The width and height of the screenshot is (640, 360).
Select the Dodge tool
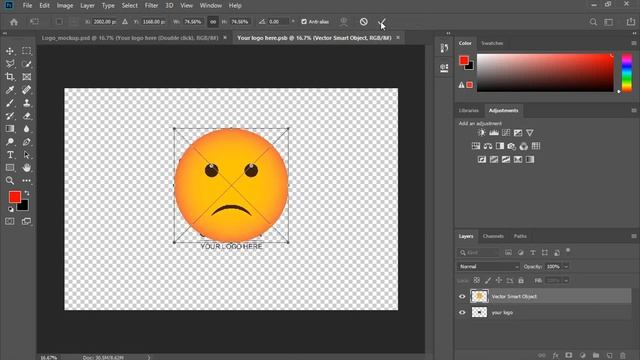[x=10, y=142]
